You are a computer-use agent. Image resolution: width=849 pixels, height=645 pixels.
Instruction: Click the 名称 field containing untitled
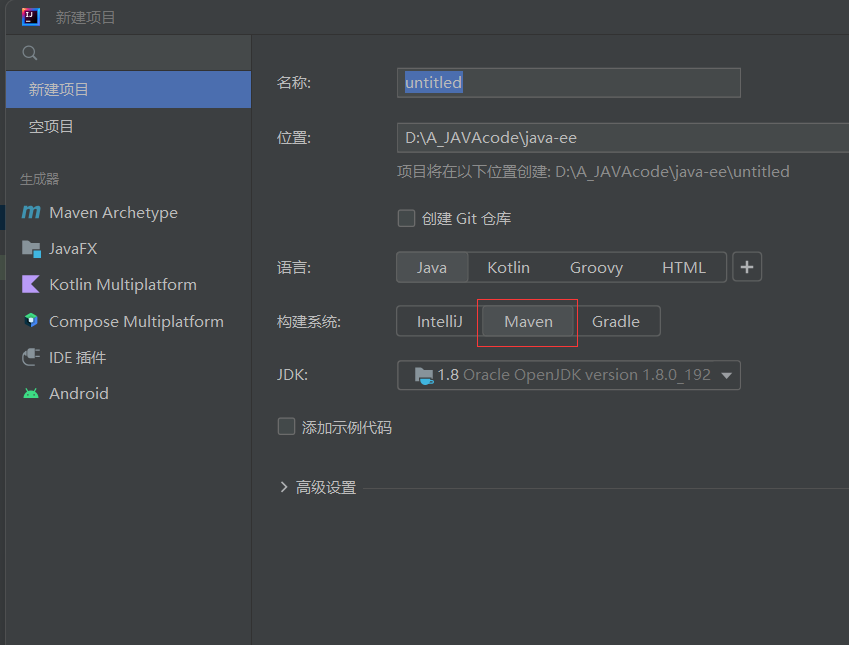[568, 83]
